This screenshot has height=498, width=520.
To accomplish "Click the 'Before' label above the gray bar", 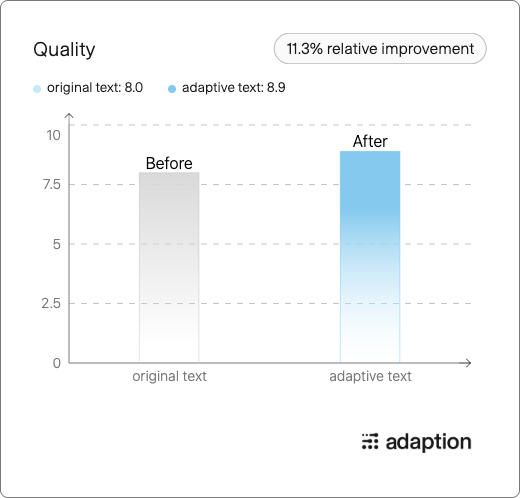I will tap(169, 163).
